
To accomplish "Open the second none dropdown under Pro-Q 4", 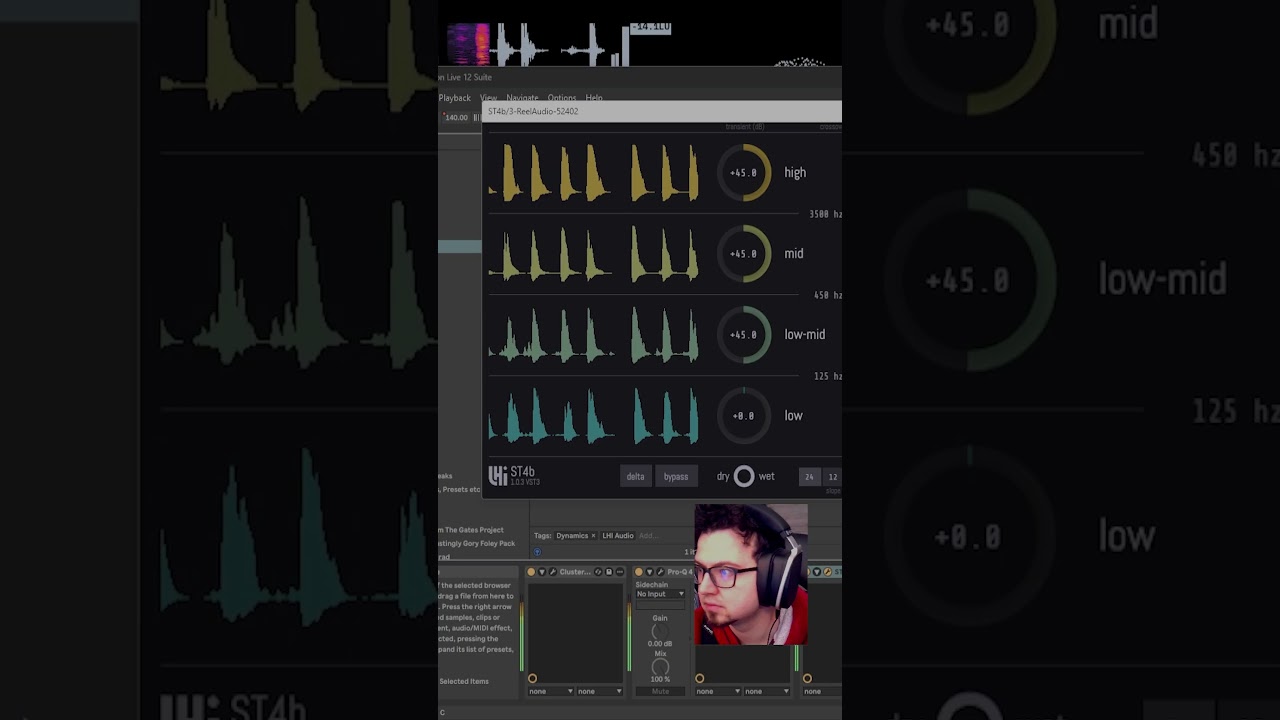I will tap(766, 691).
